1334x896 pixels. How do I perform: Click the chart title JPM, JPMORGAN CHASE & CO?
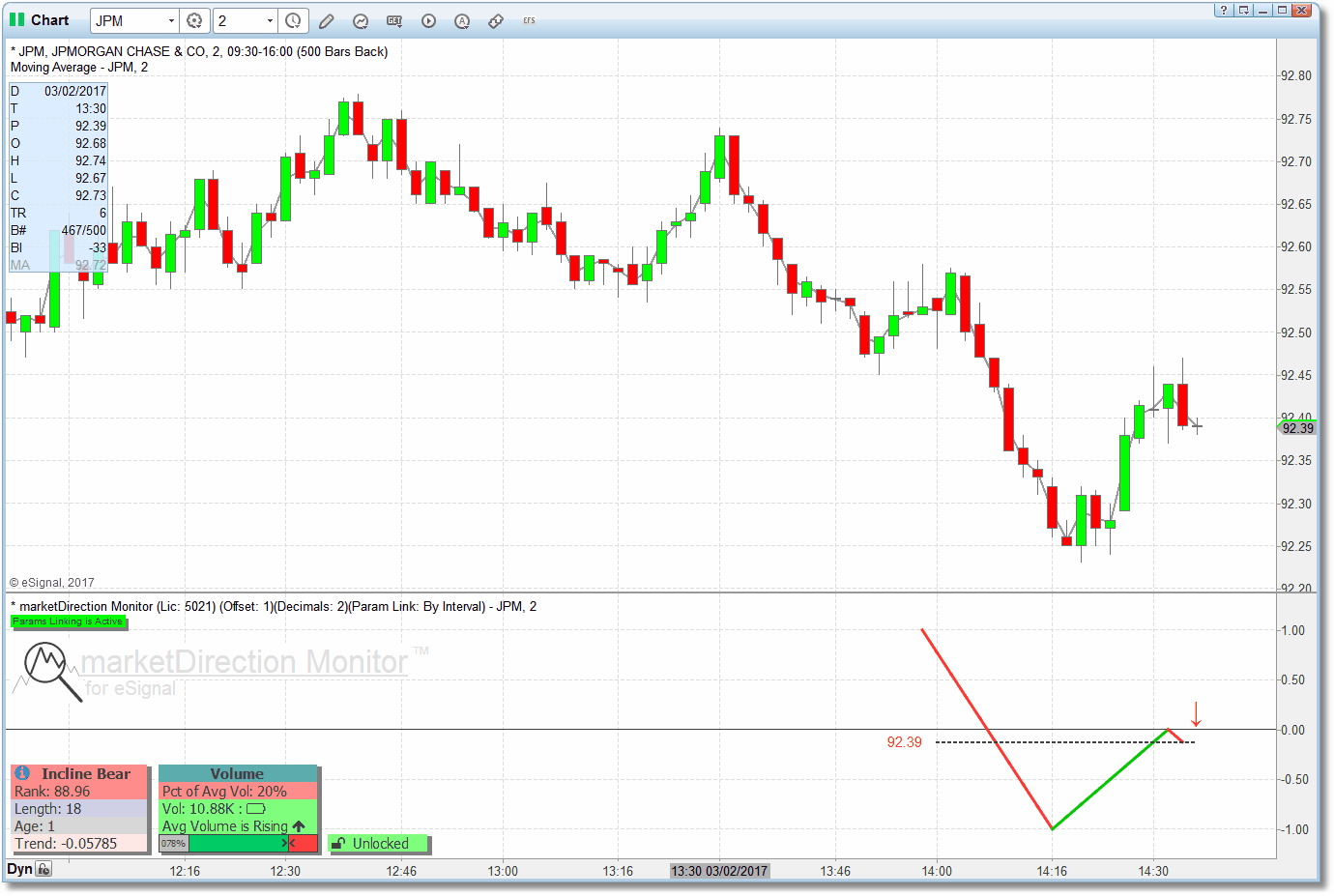tap(199, 51)
